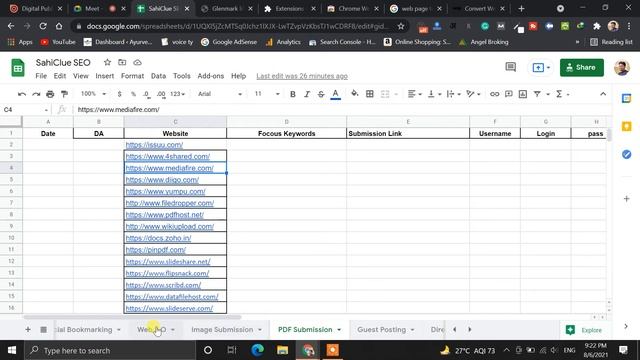Viewport: 640px width, 360px height.
Task: Open Google Keep side panel icon
Action: click(627, 127)
